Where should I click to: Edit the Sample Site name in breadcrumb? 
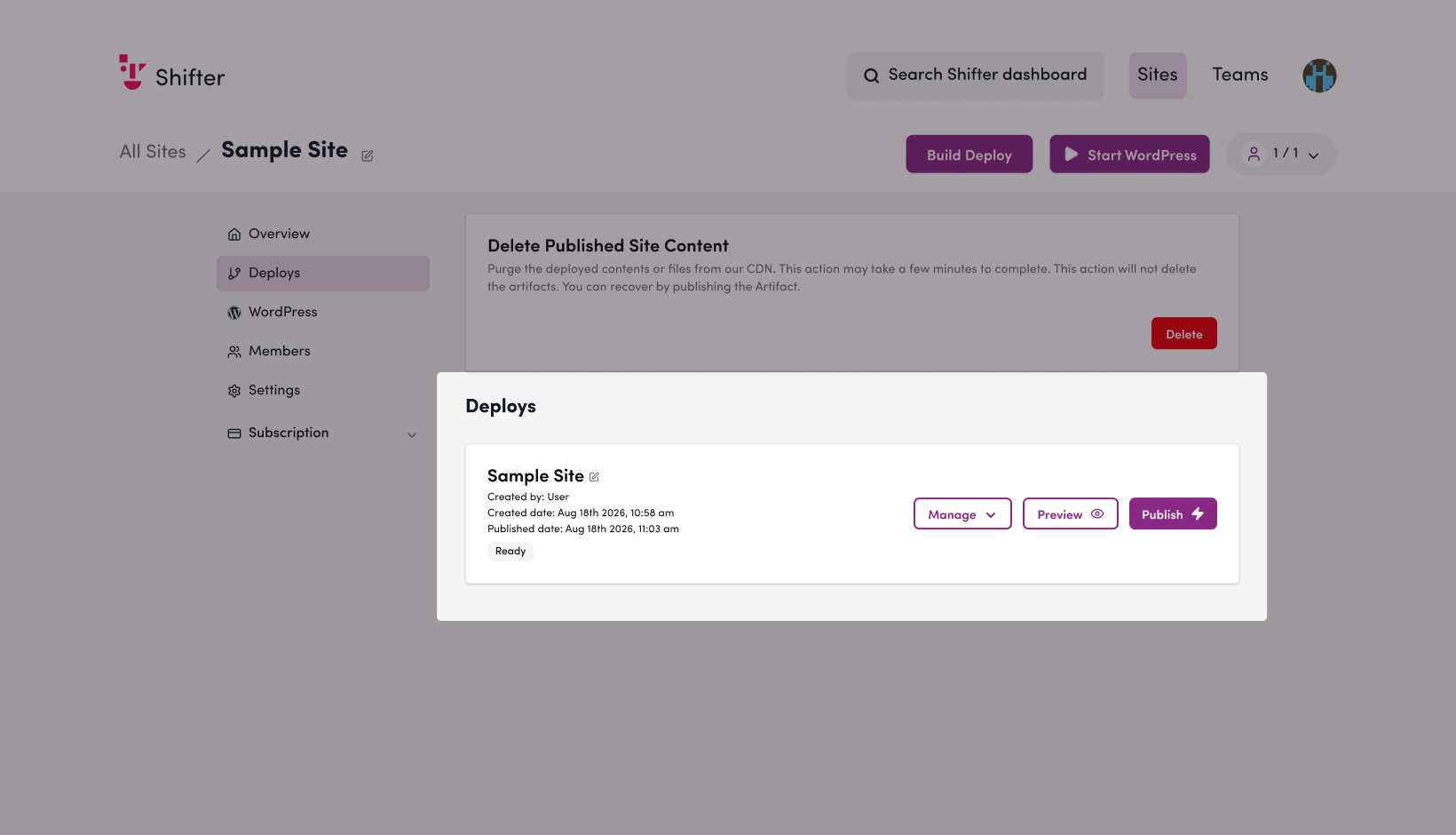pos(368,155)
